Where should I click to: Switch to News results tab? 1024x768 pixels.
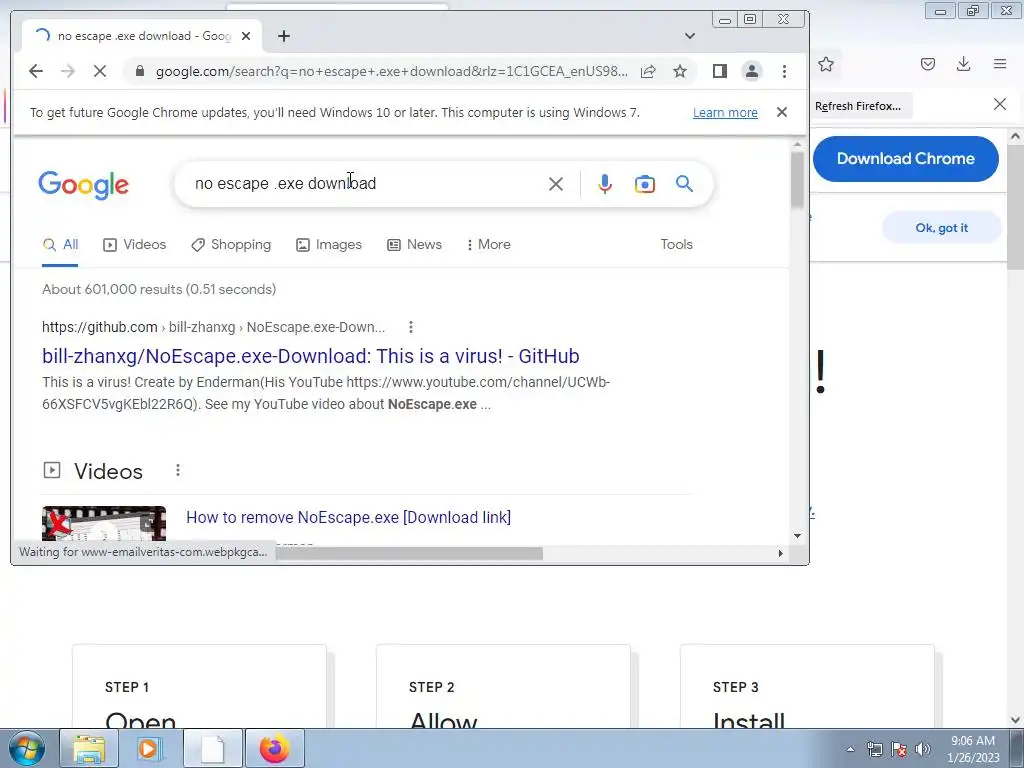[x=414, y=245]
